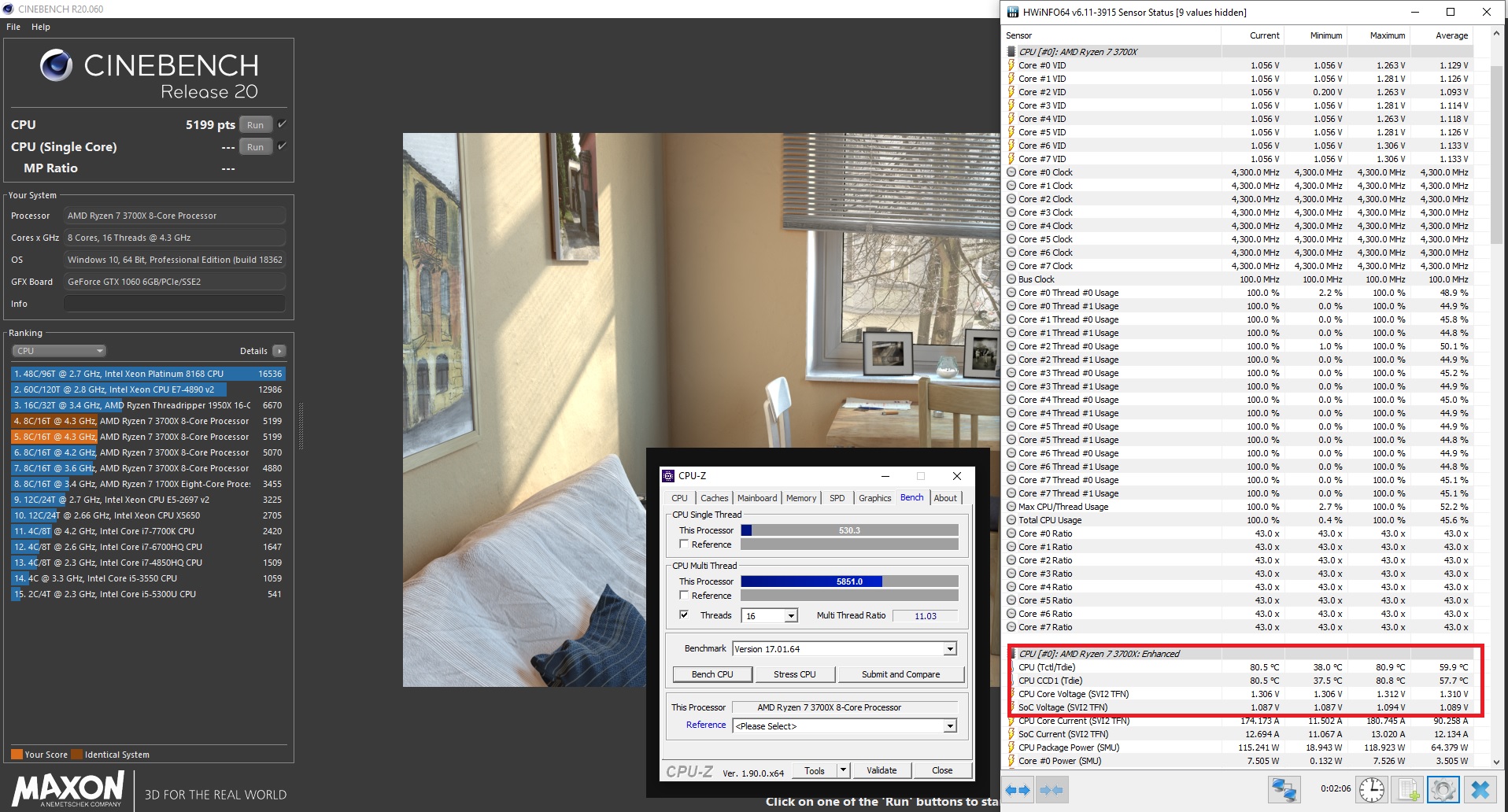Run the CPU Single Core test
This screenshot has width=1508, height=812.
pyautogui.click(x=256, y=147)
